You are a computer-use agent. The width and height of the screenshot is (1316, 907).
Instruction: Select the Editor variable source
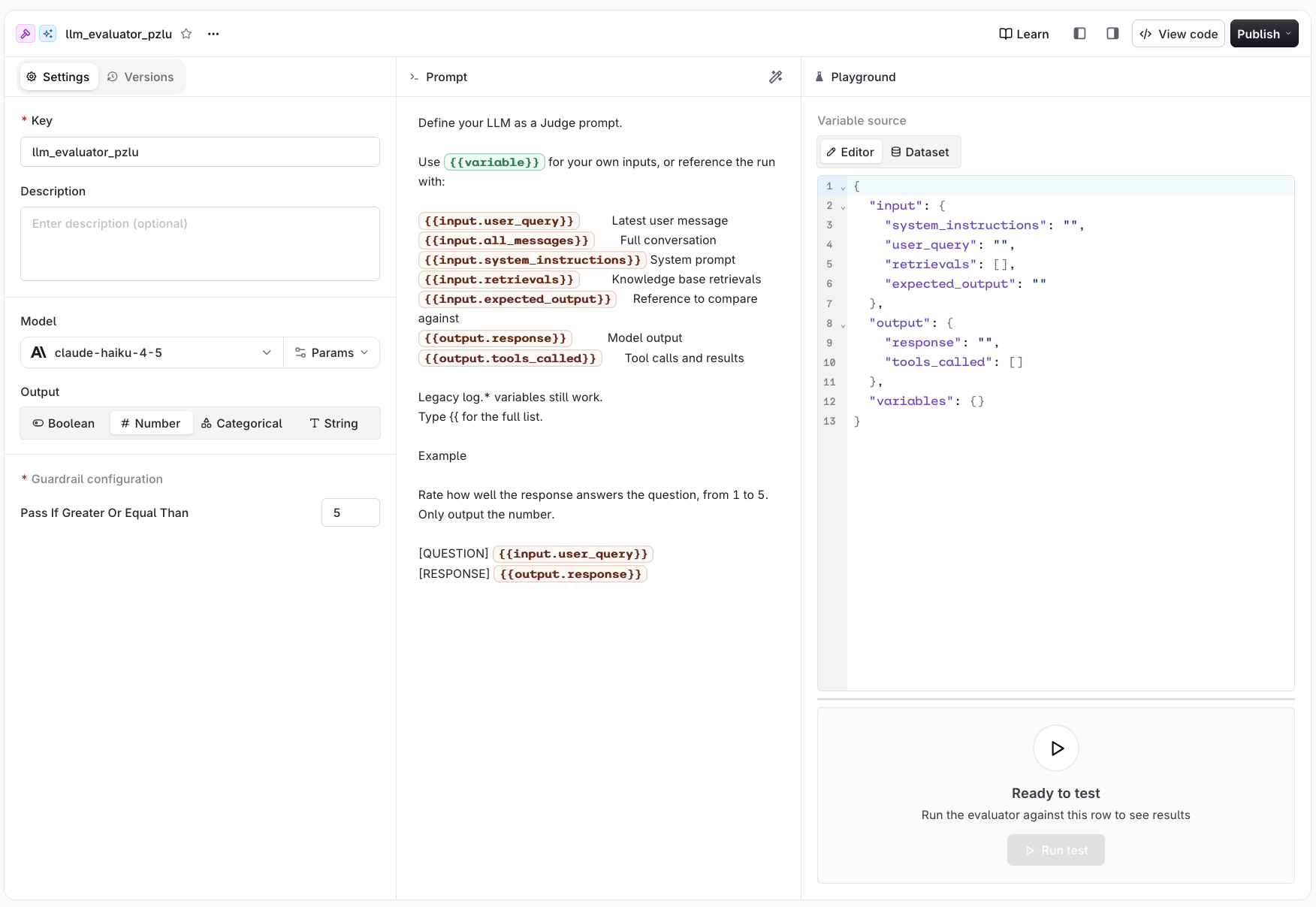[x=850, y=152]
